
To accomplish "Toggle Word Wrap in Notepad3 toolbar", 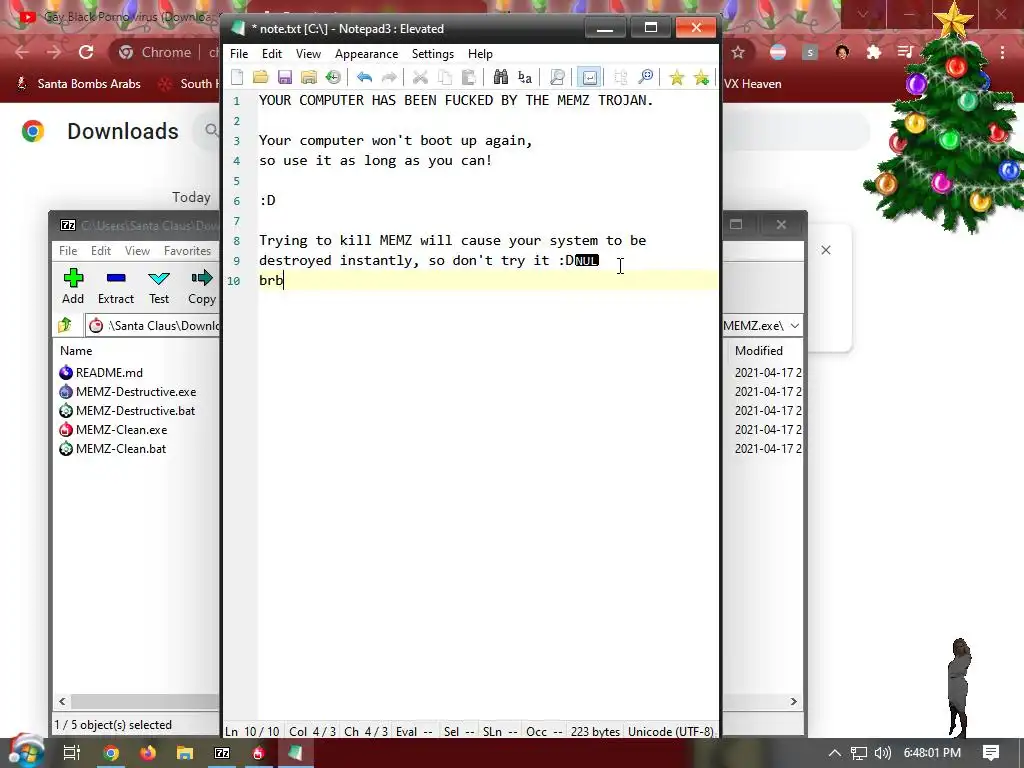I will (x=589, y=78).
